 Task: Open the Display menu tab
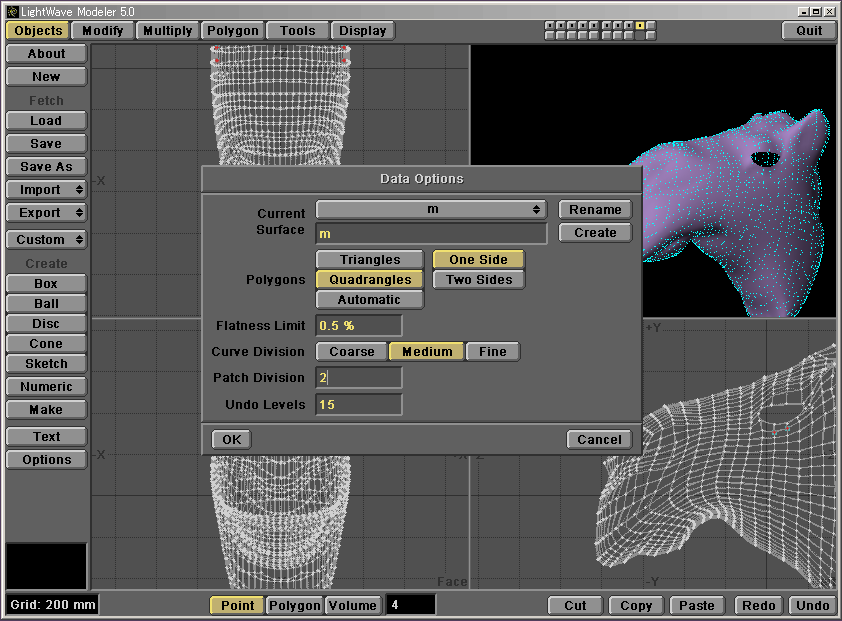(x=362, y=30)
